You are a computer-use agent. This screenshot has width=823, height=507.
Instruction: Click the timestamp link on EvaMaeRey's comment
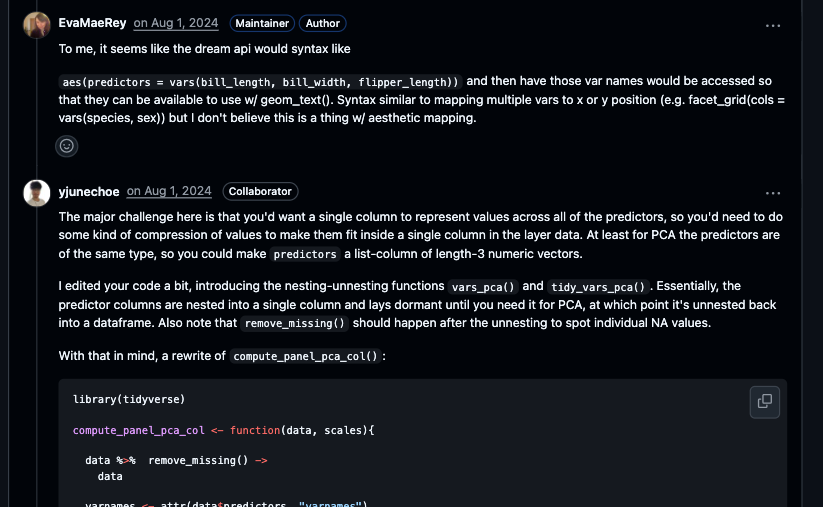coord(177,23)
